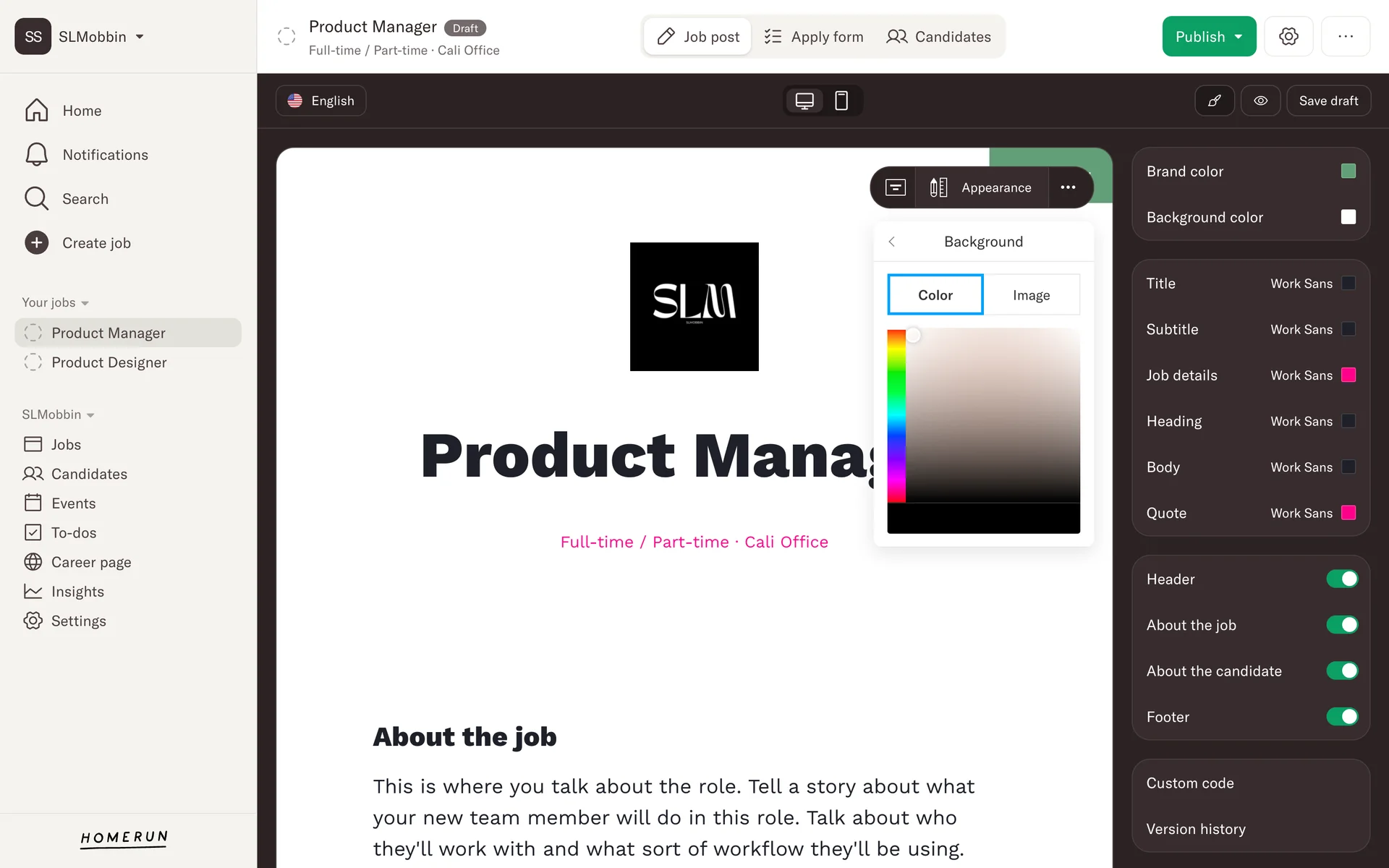
Task: Collapse the Your jobs section
Action: pos(55,302)
